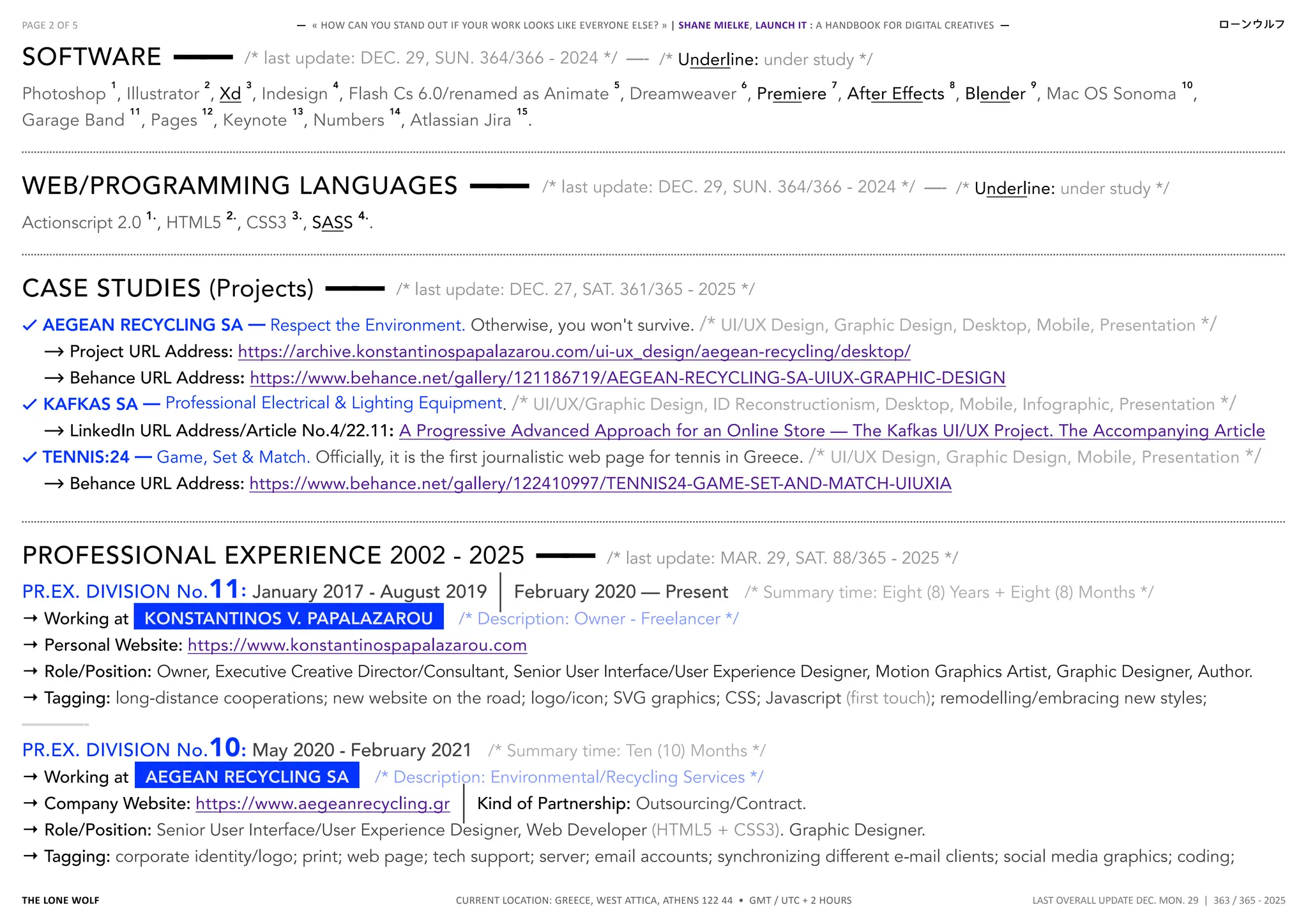
Task: Open the Tennis24 Behance gallery link
Action: pos(600,484)
